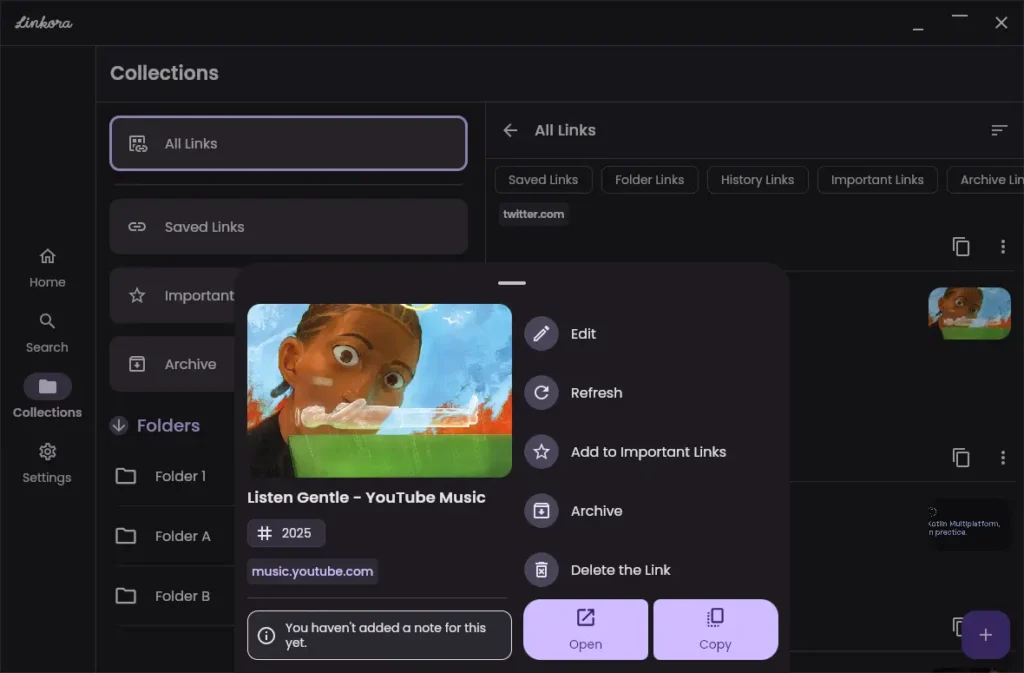Screen dimensions: 1024x673
Task: Open the sorting icon above the links list
Action: coord(998,130)
